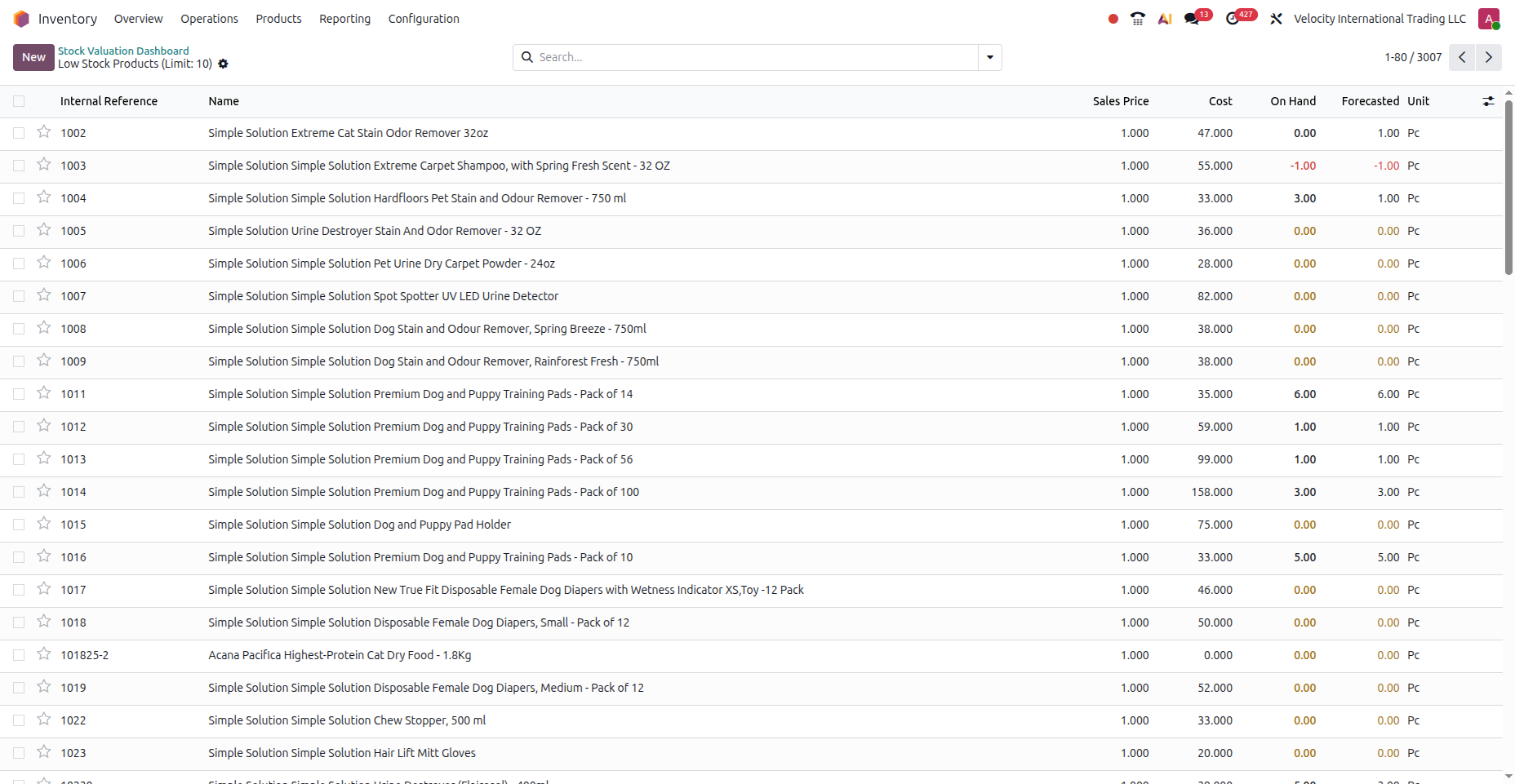This screenshot has width=1515, height=784.
Task: Select all records with header checkbox
Action: tap(19, 101)
